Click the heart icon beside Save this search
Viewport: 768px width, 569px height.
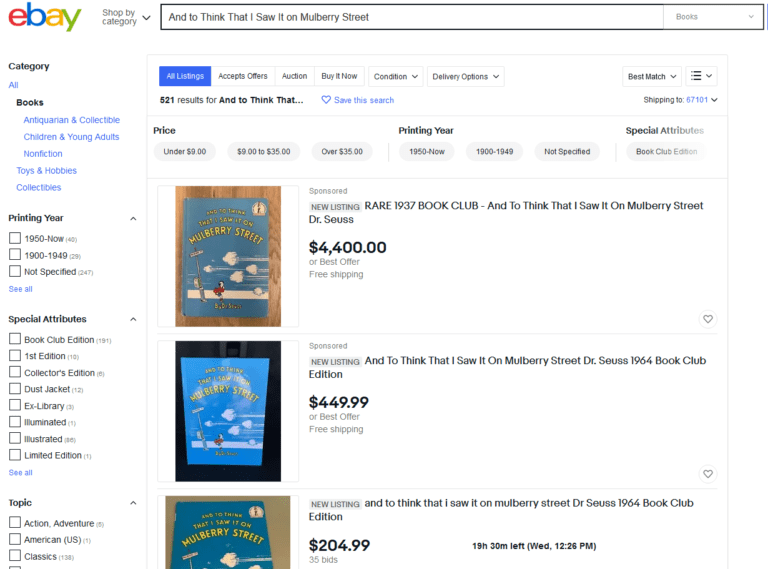(x=326, y=100)
